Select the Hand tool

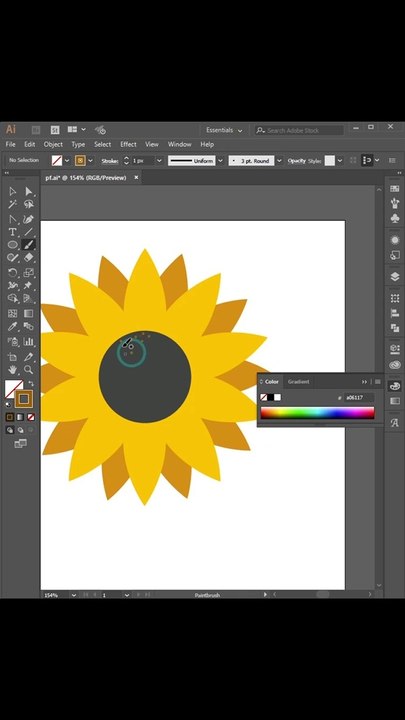click(12, 369)
